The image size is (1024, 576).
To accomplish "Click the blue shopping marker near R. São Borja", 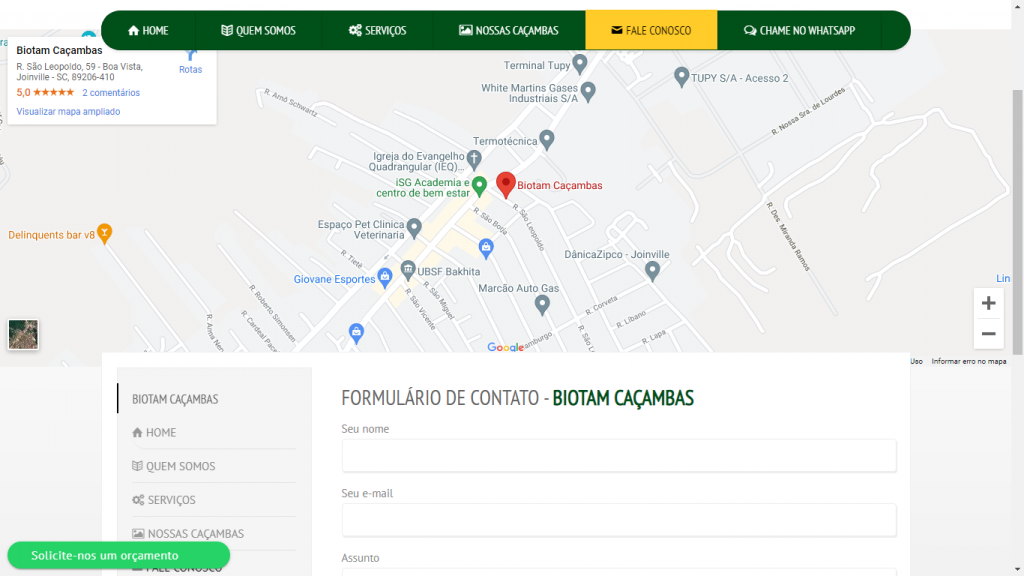I will click(x=485, y=248).
